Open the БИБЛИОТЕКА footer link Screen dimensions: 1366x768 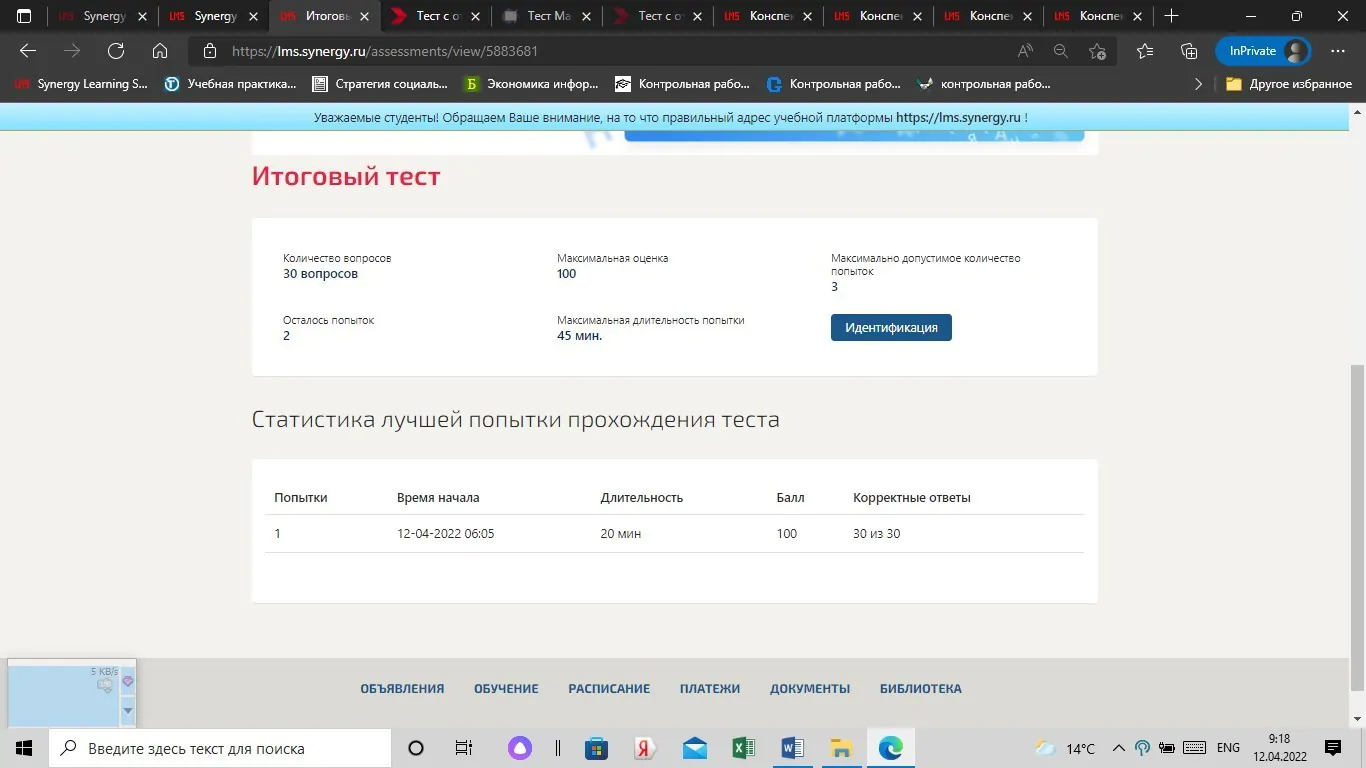pos(921,689)
